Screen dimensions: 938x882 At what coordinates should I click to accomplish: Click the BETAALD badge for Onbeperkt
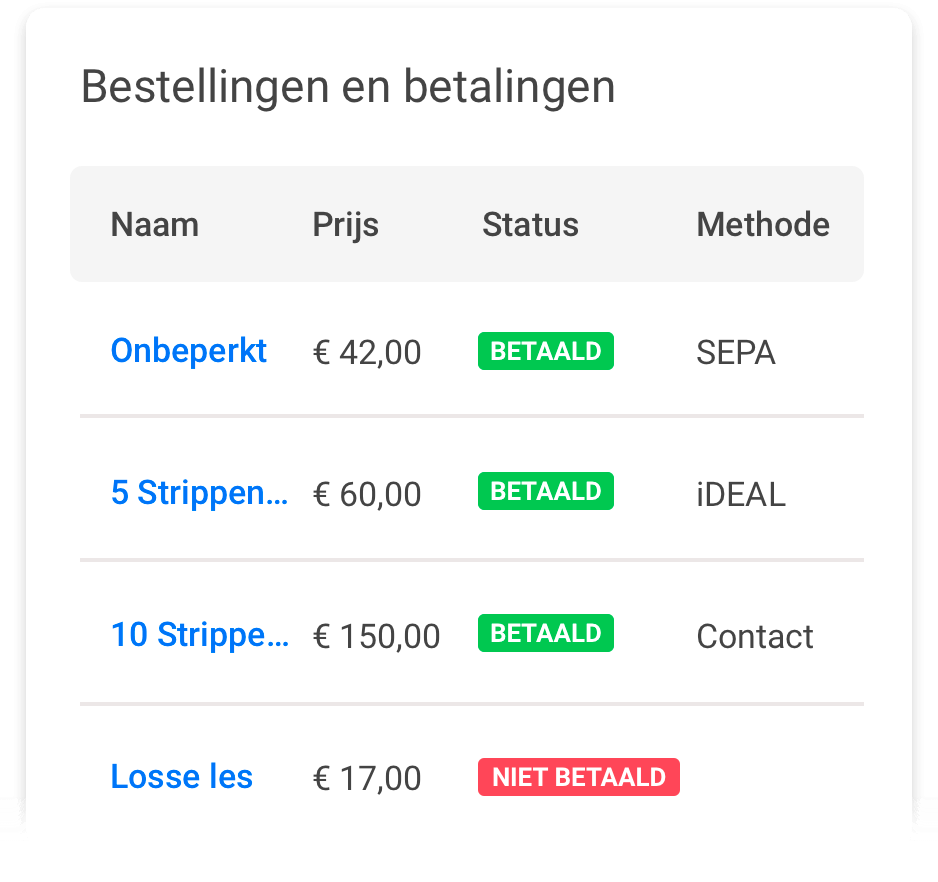pyautogui.click(x=546, y=351)
